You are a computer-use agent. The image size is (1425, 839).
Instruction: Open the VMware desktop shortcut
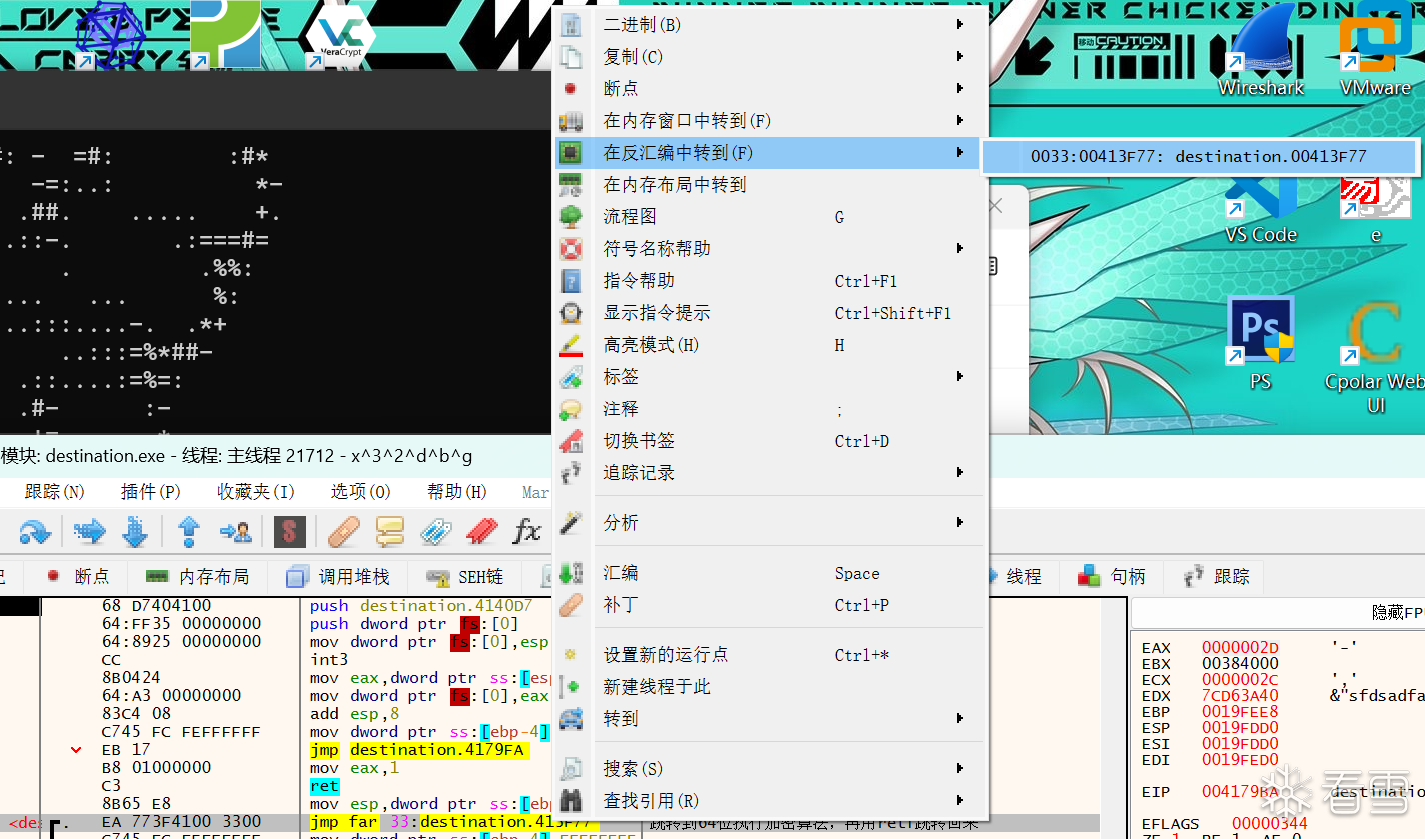[1376, 50]
